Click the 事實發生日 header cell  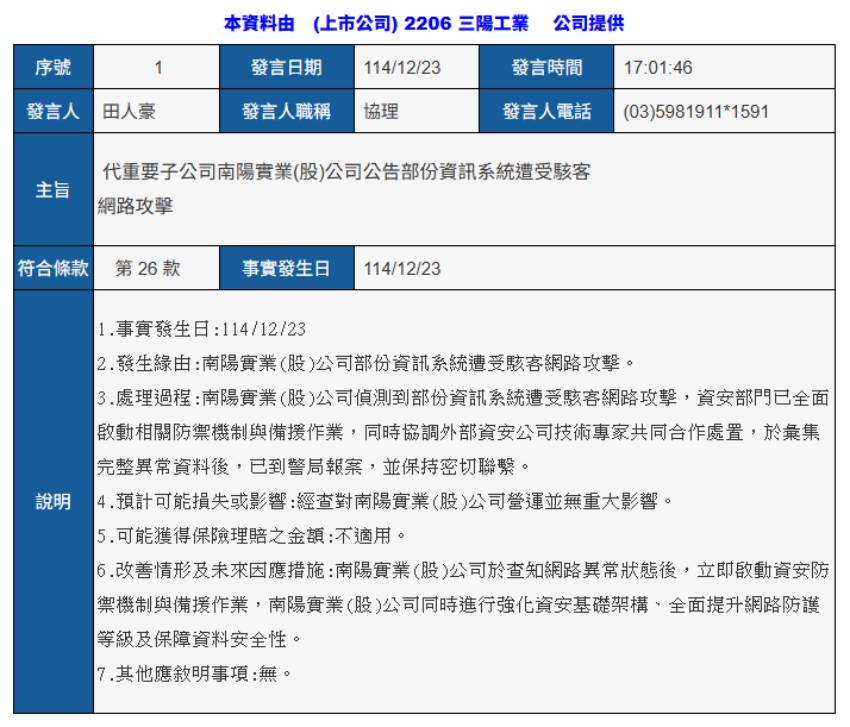286,268
